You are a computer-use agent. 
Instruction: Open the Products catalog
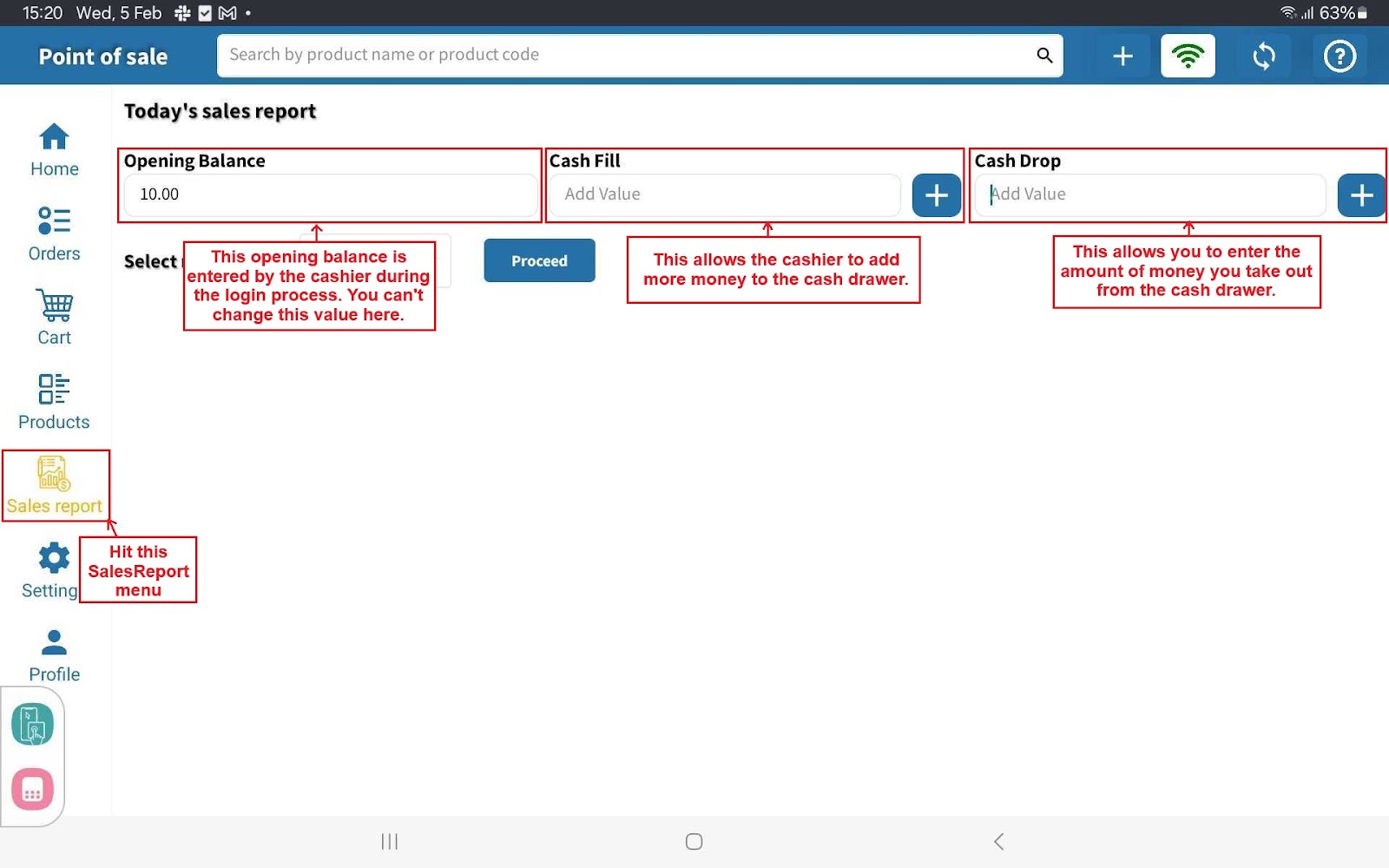click(x=54, y=402)
